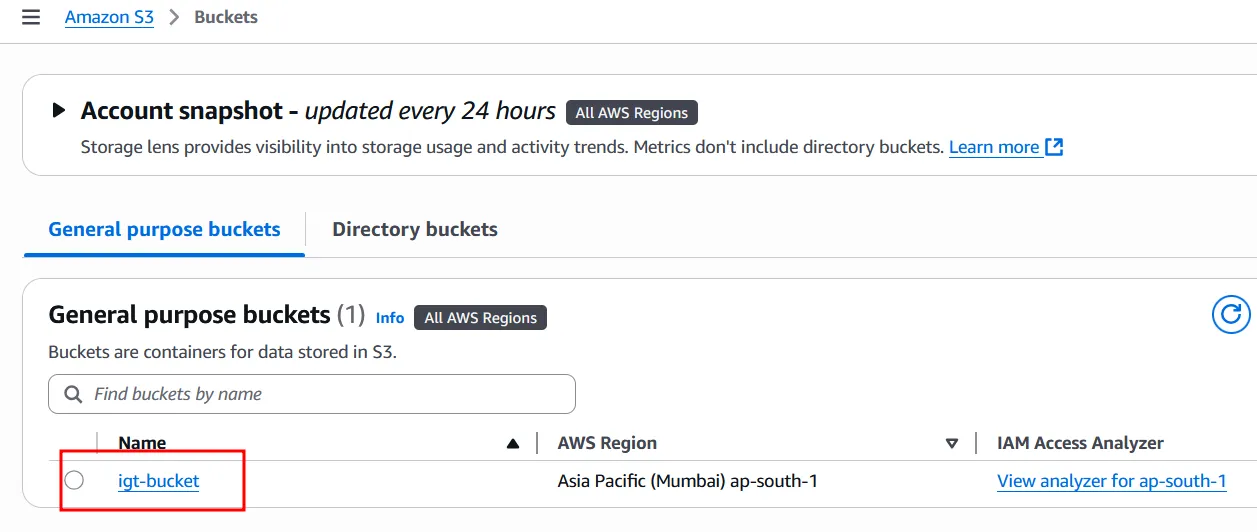Click the All AWS Regions badge in Account snapshot
This screenshot has width=1257, height=532.
632,112
